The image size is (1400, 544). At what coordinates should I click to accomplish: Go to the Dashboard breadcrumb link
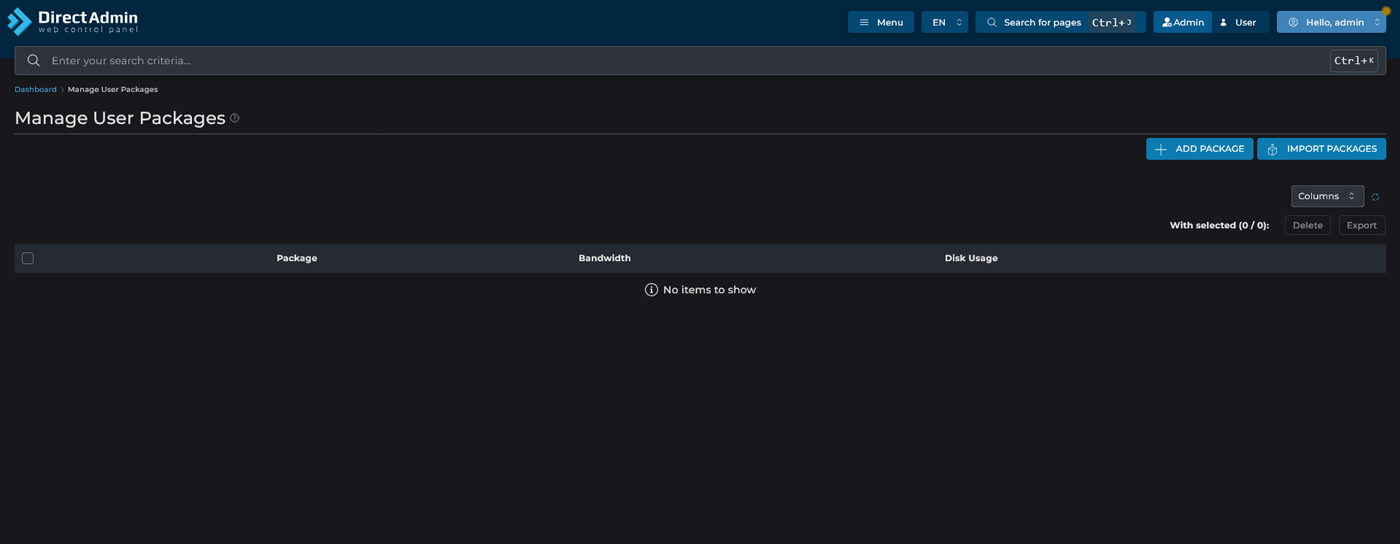(x=35, y=90)
